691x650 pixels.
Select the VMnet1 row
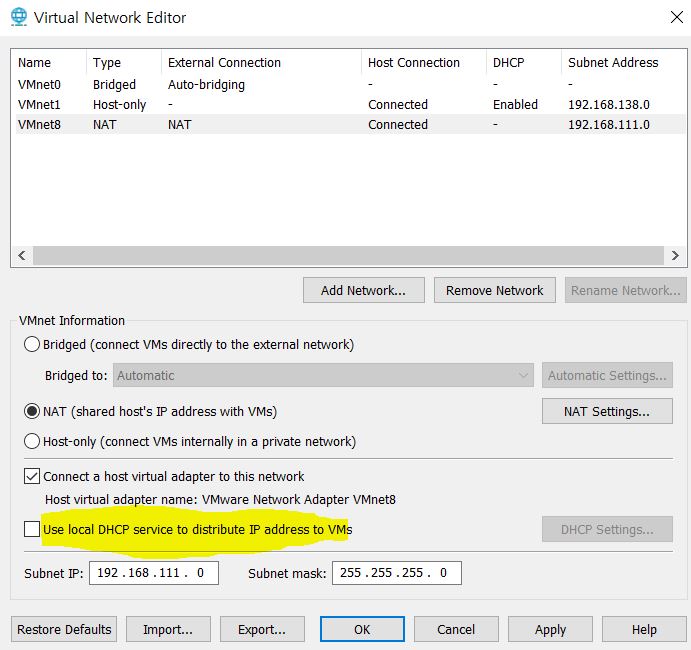click(350, 104)
